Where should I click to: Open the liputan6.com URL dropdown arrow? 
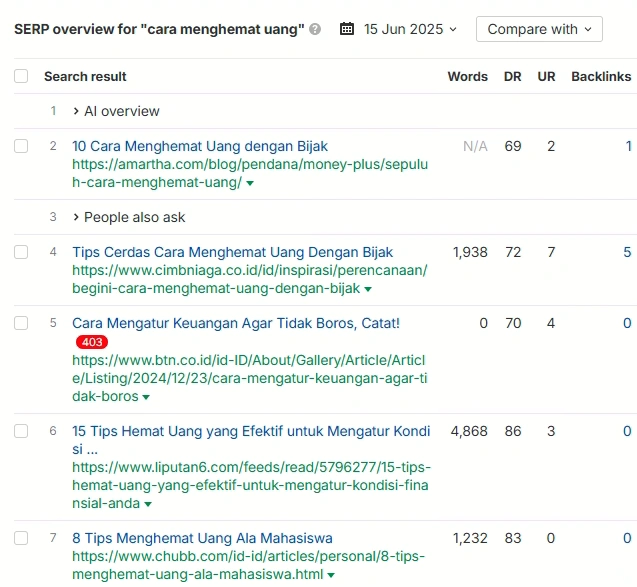[x=148, y=504]
